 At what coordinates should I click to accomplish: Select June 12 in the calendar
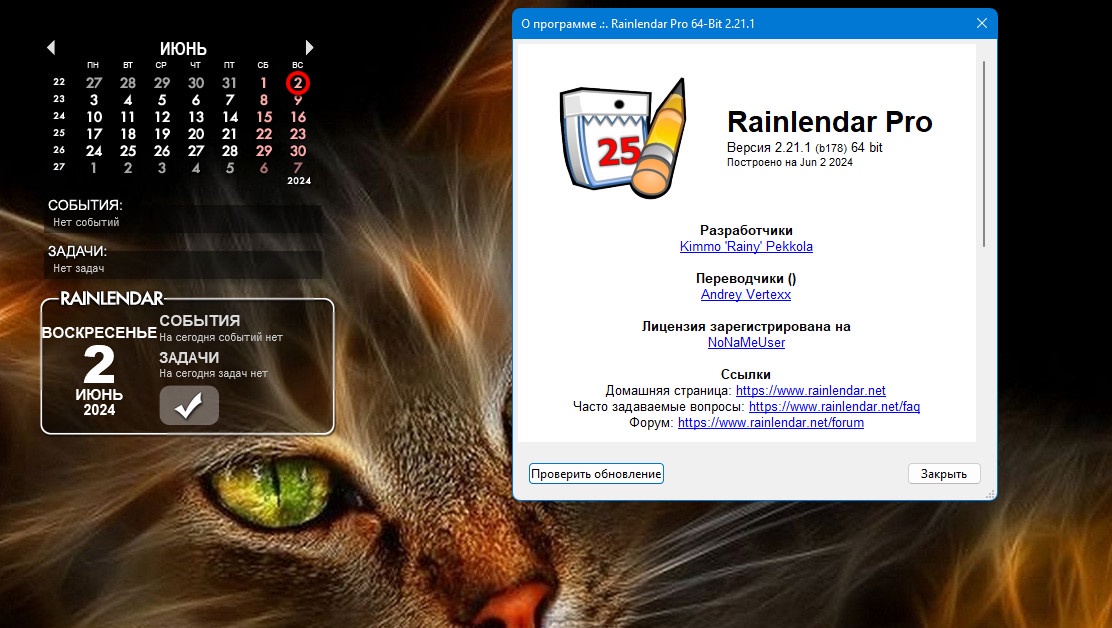(x=162, y=117)
